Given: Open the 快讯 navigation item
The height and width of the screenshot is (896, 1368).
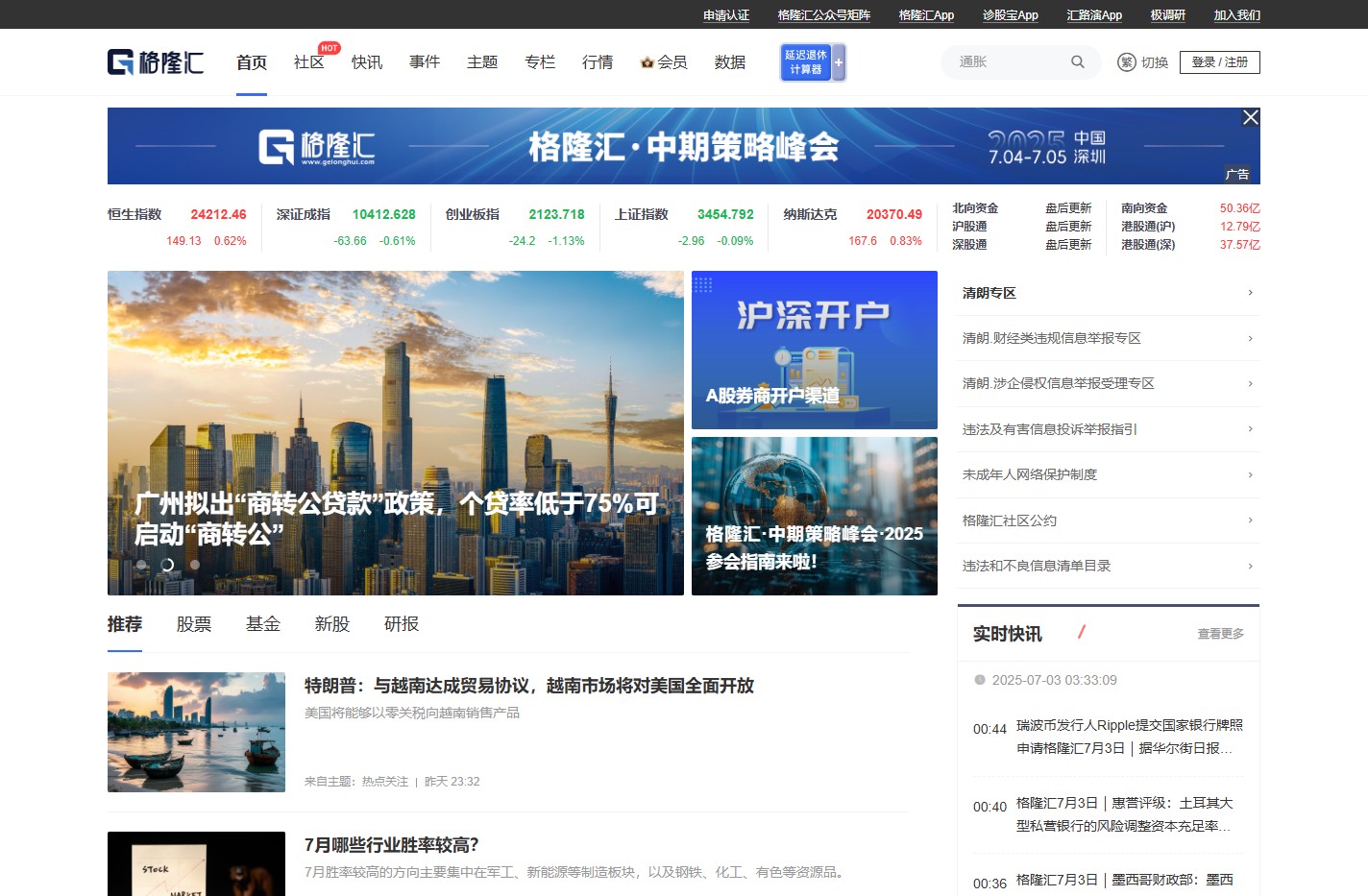Looking at the screenshot, I should tap(367, 62).
